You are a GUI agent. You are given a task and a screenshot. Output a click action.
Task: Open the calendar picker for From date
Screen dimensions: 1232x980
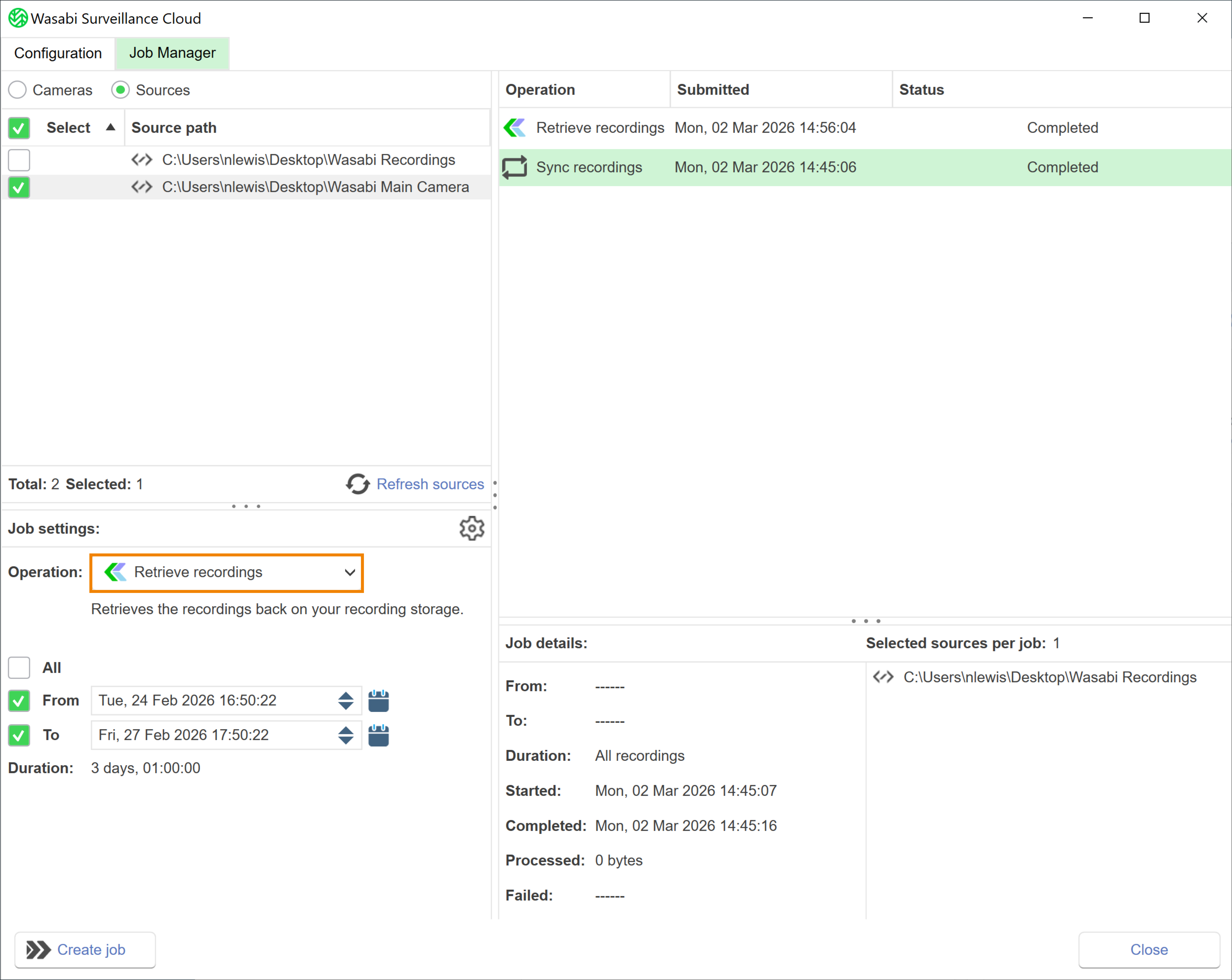(378, 701)
